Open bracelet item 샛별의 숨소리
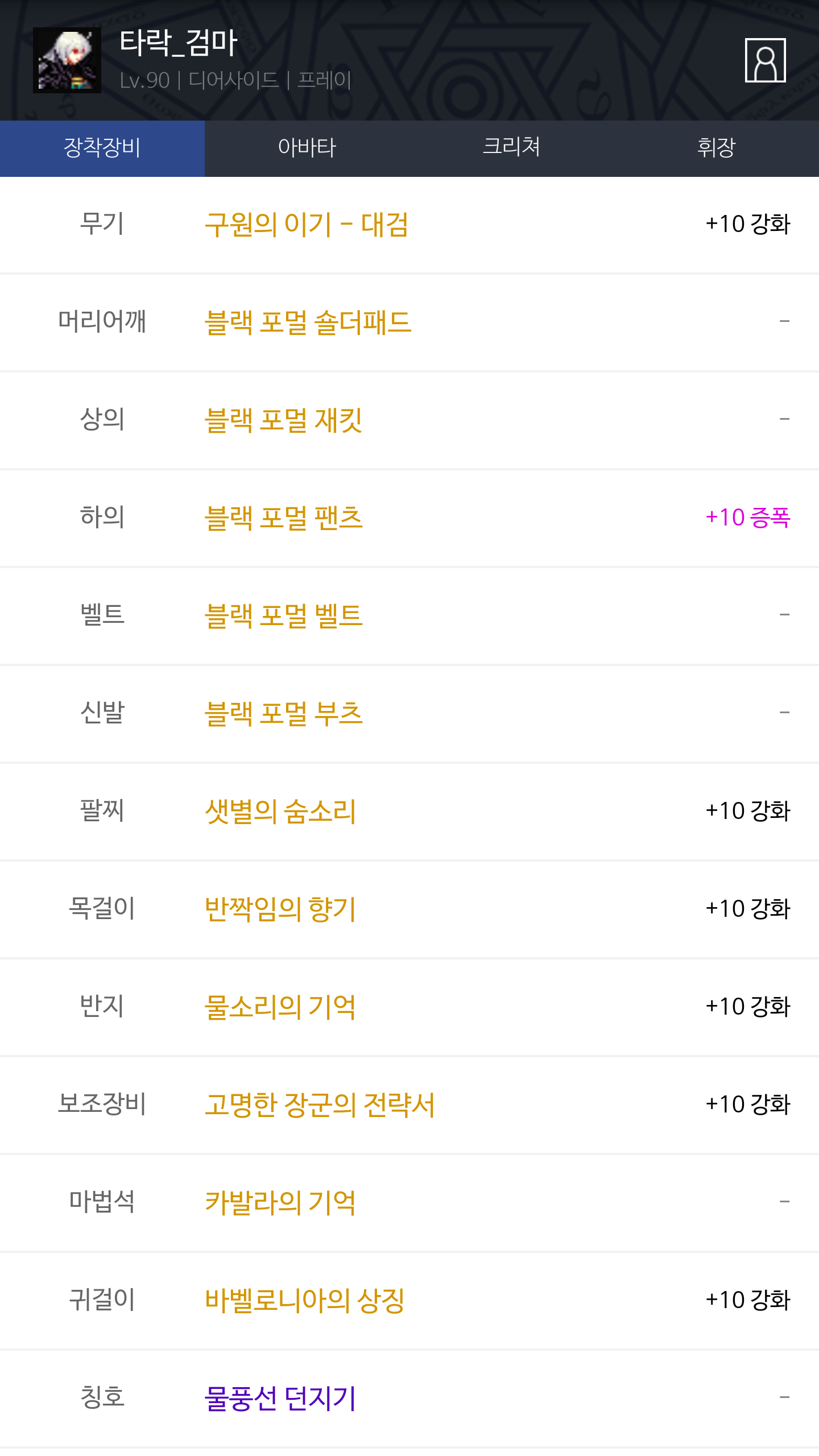 pos(280,812)
